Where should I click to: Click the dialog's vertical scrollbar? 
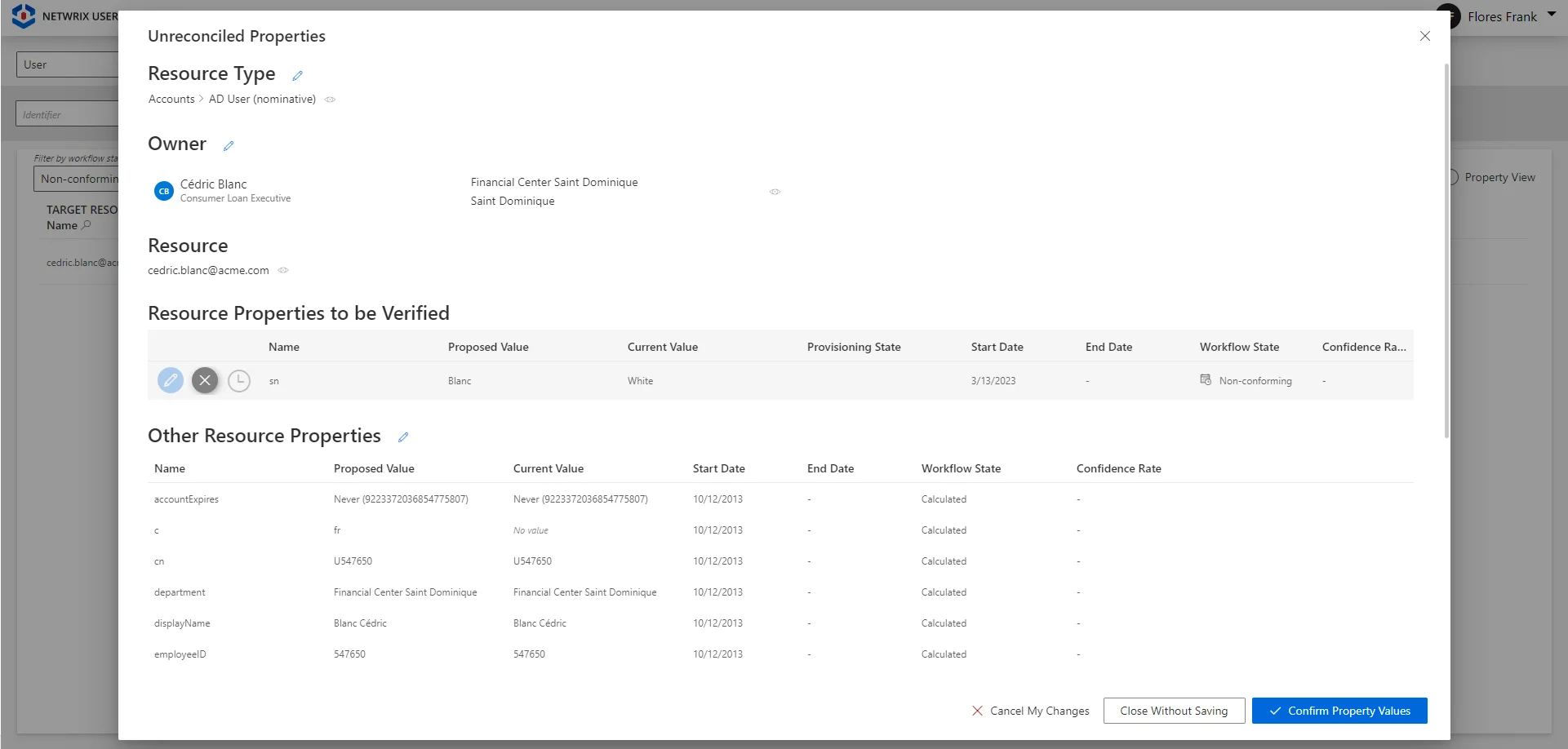1446,245
